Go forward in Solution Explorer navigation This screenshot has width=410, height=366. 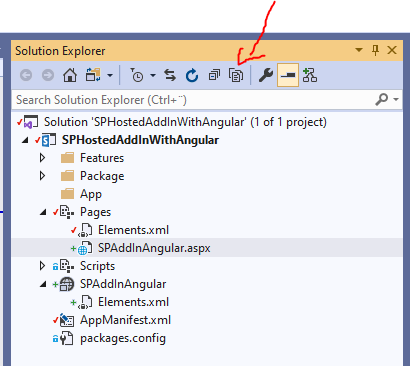pos(48,75)
